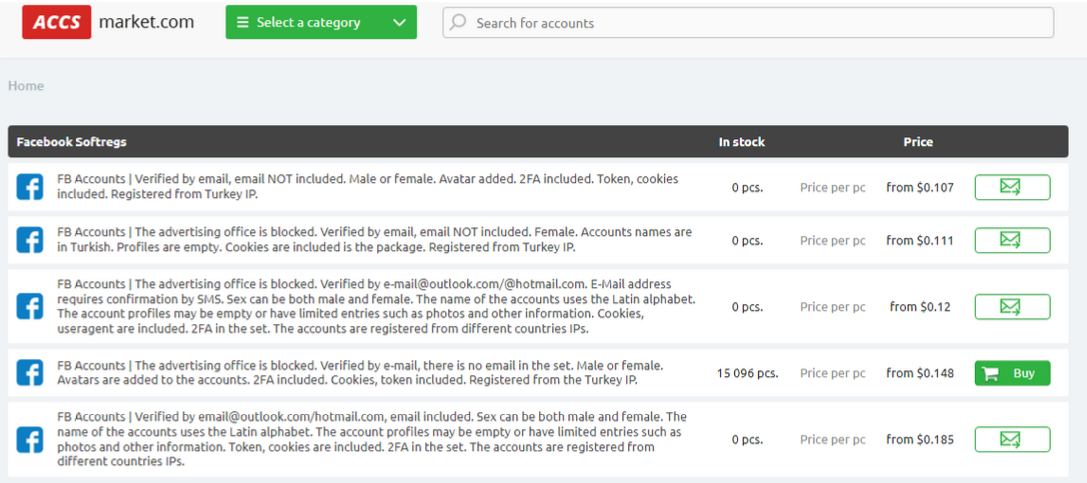Screen dimensions: 1087x483
Task: Click the 15 096 pcs. stock value
Action: pos(747,374)
